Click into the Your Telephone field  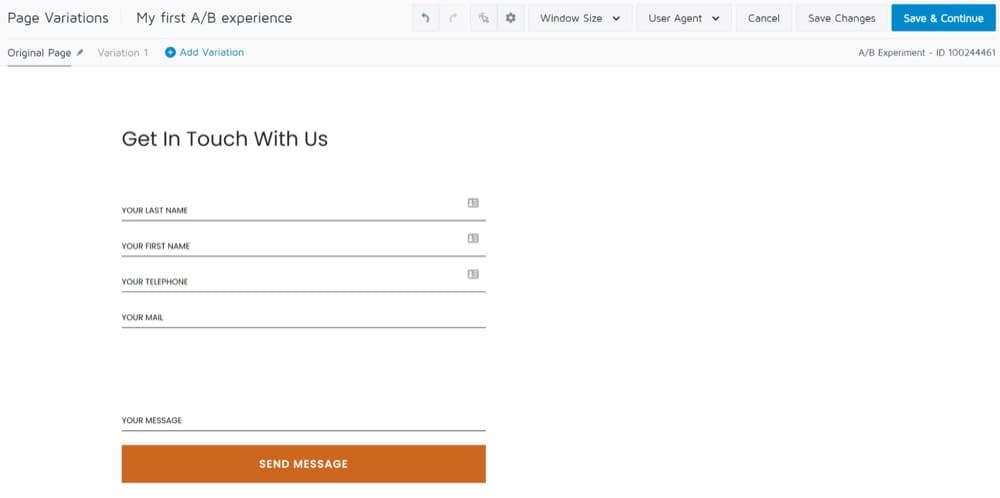[304, 281]
